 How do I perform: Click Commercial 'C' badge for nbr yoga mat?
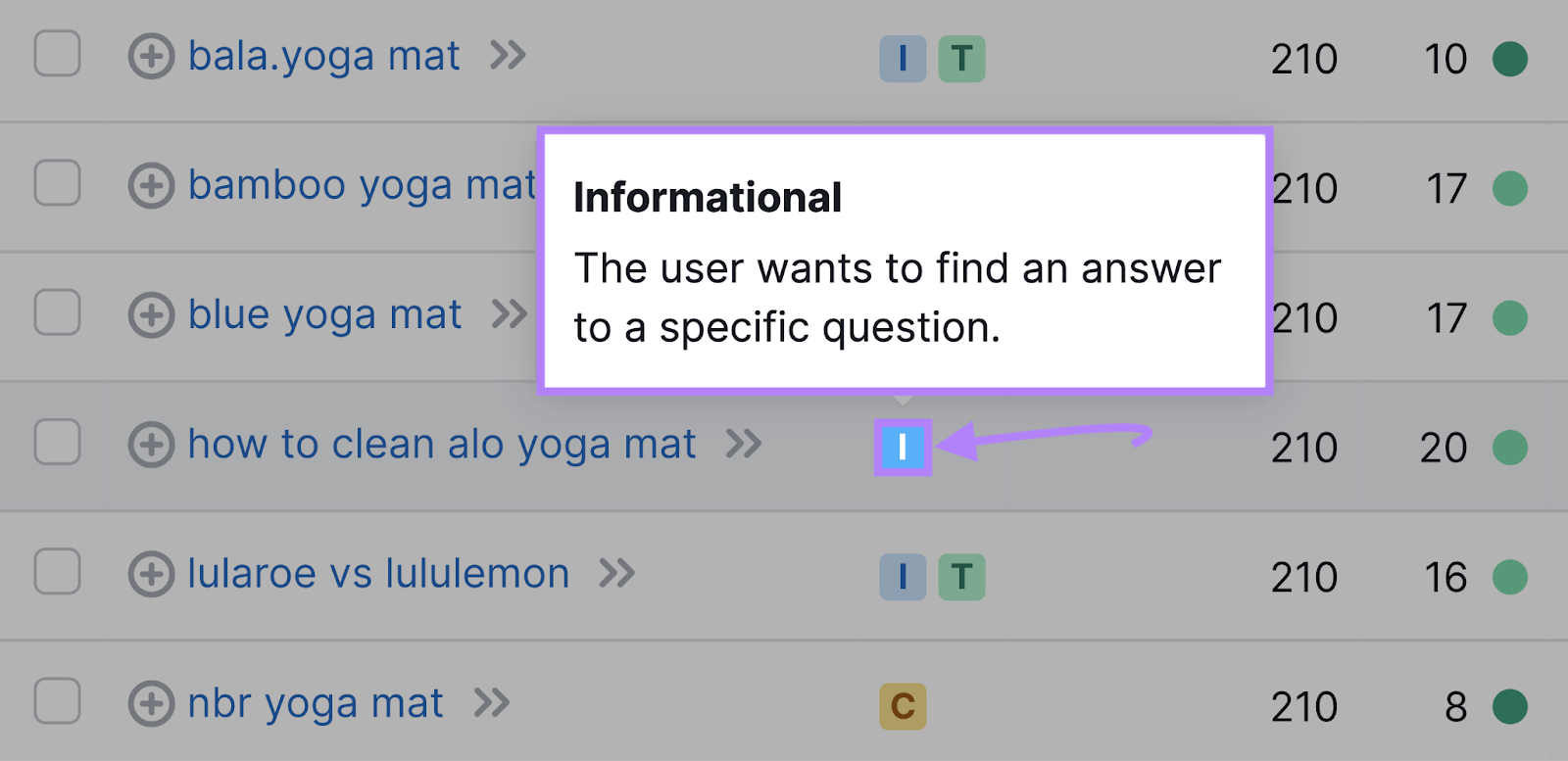coord(903,706)
